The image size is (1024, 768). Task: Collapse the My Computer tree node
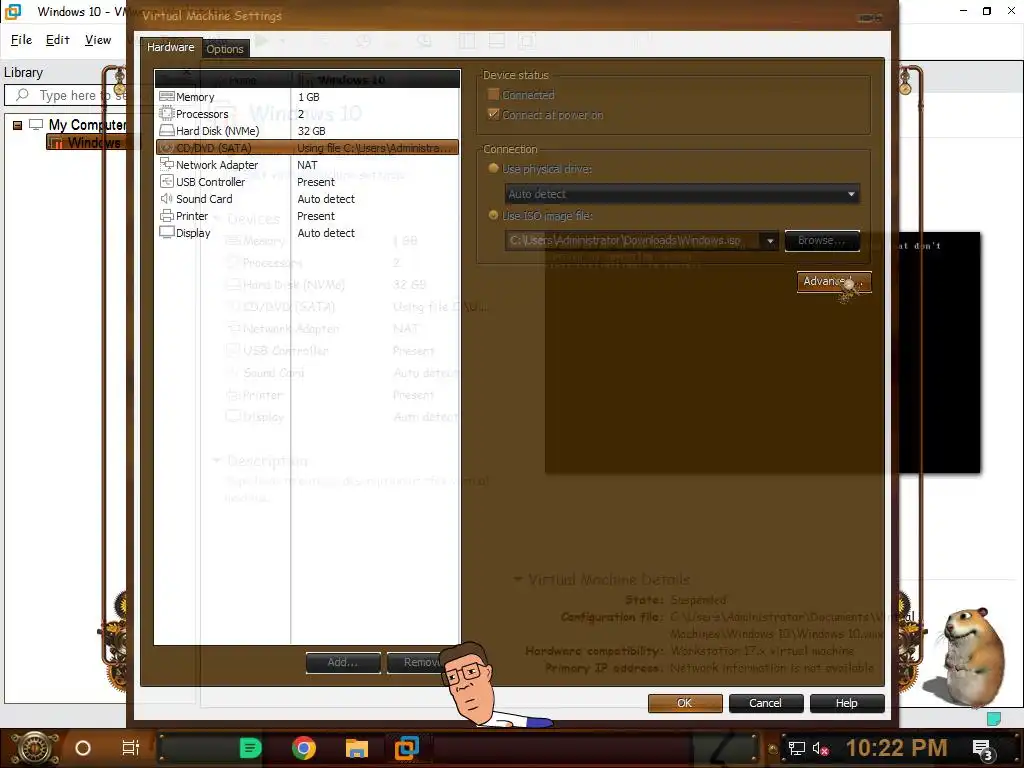[x=18, y=125]
